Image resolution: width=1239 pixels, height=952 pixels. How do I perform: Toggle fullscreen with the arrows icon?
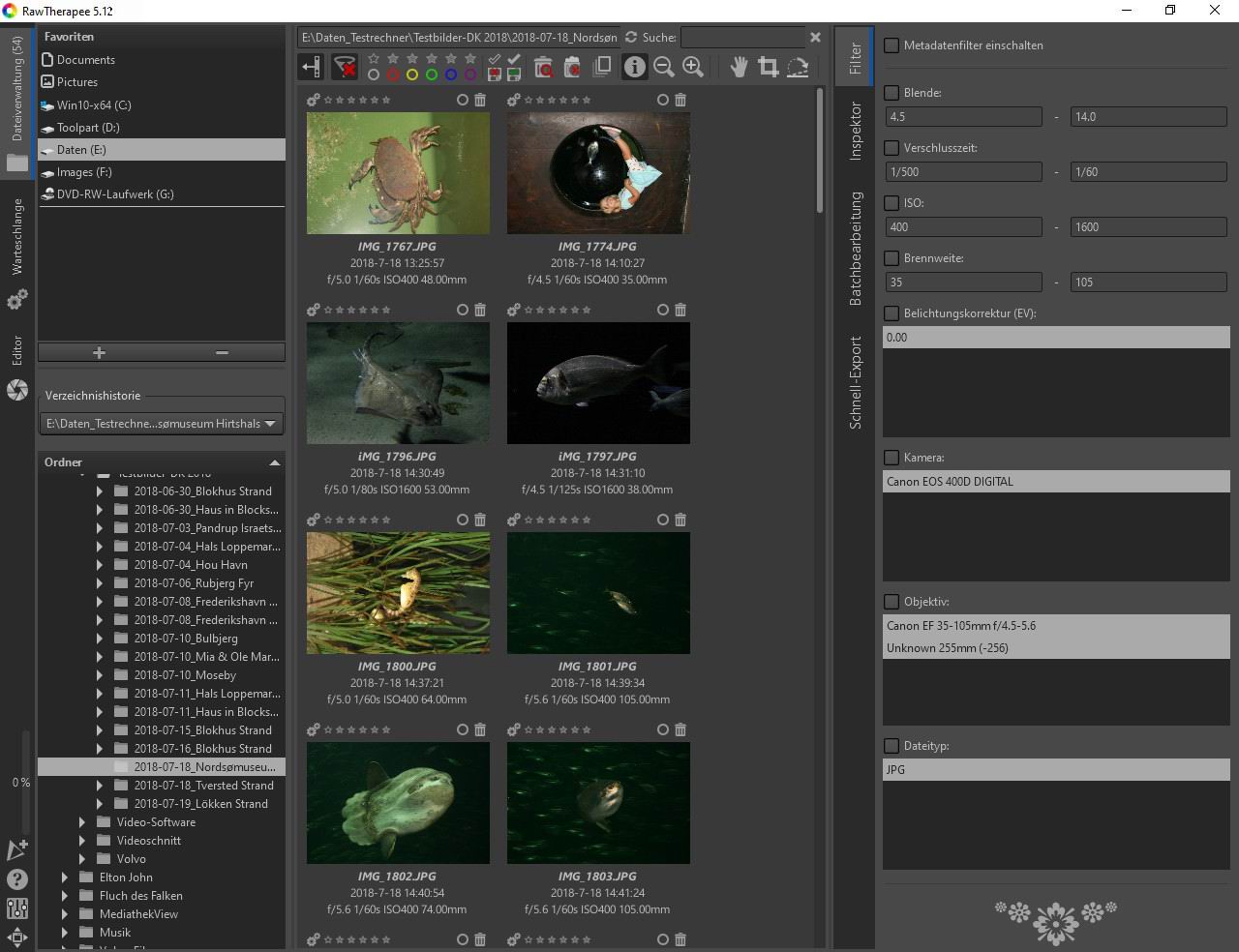[17, 937]
